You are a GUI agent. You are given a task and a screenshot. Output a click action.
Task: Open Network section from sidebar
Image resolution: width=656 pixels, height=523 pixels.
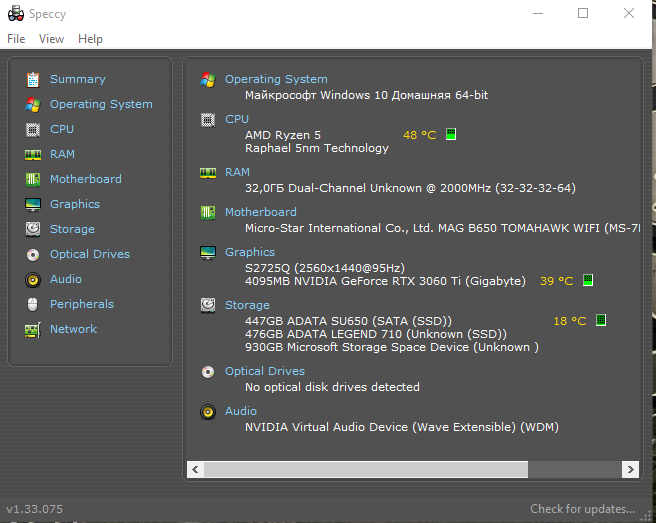pyautogui.click(x=73, y=329)
